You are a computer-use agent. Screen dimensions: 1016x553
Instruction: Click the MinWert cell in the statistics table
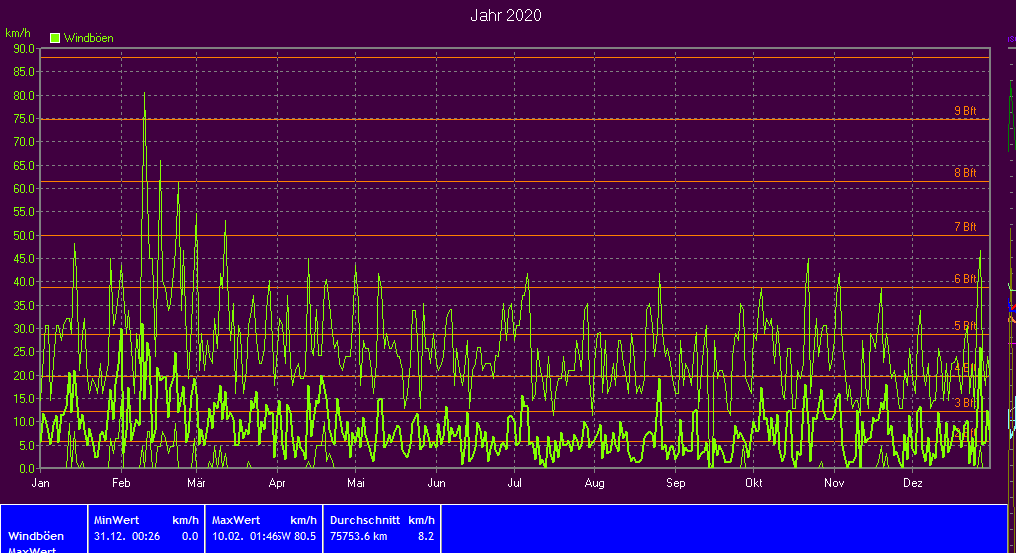tap(145, 528)
